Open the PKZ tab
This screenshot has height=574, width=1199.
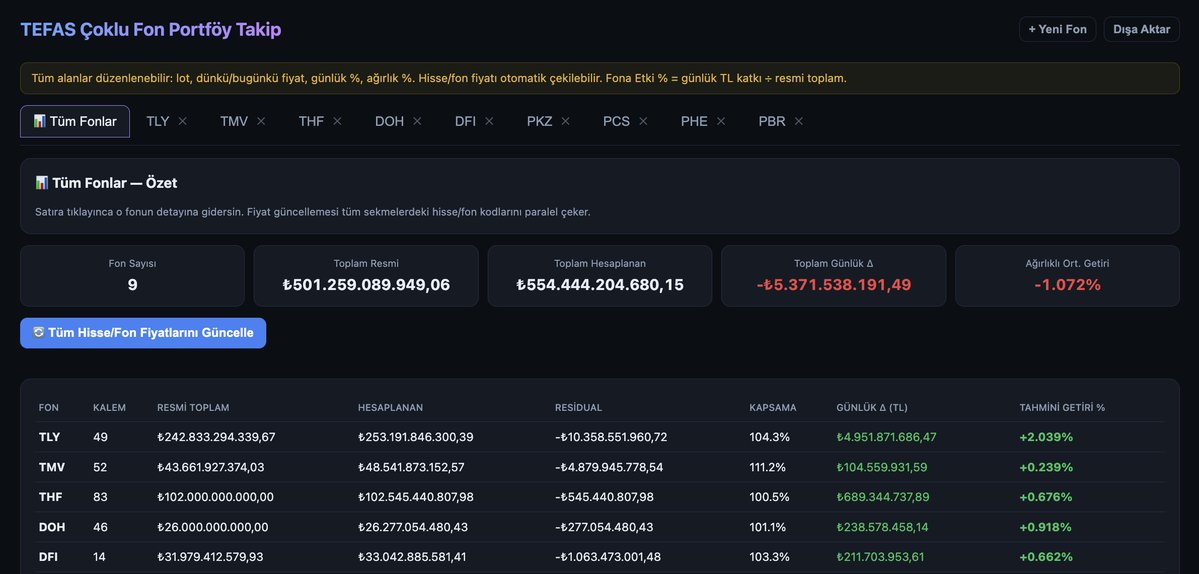[539, 122]
